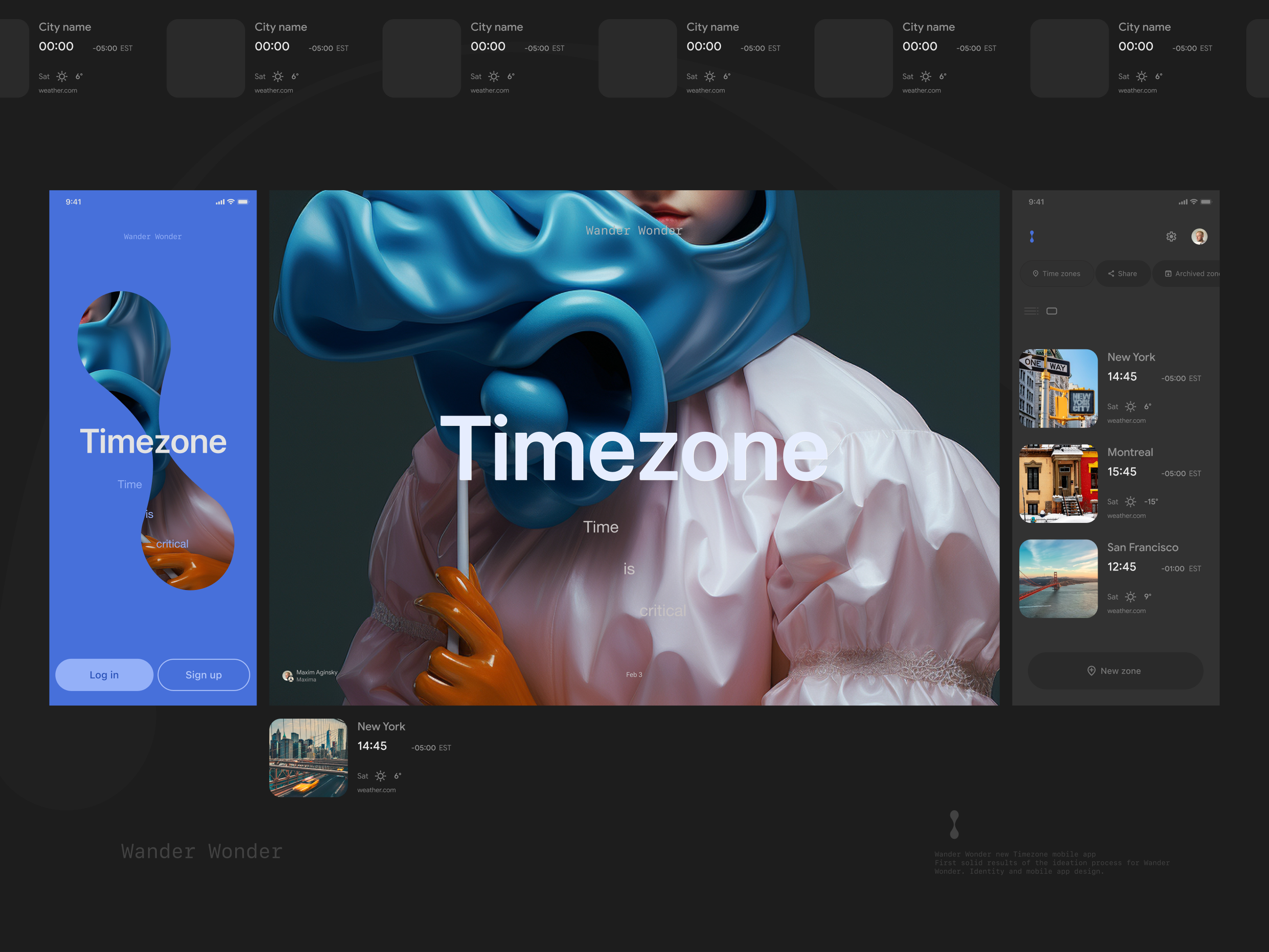Click the blue hourglass app logo

click(x=1032, y=236)
